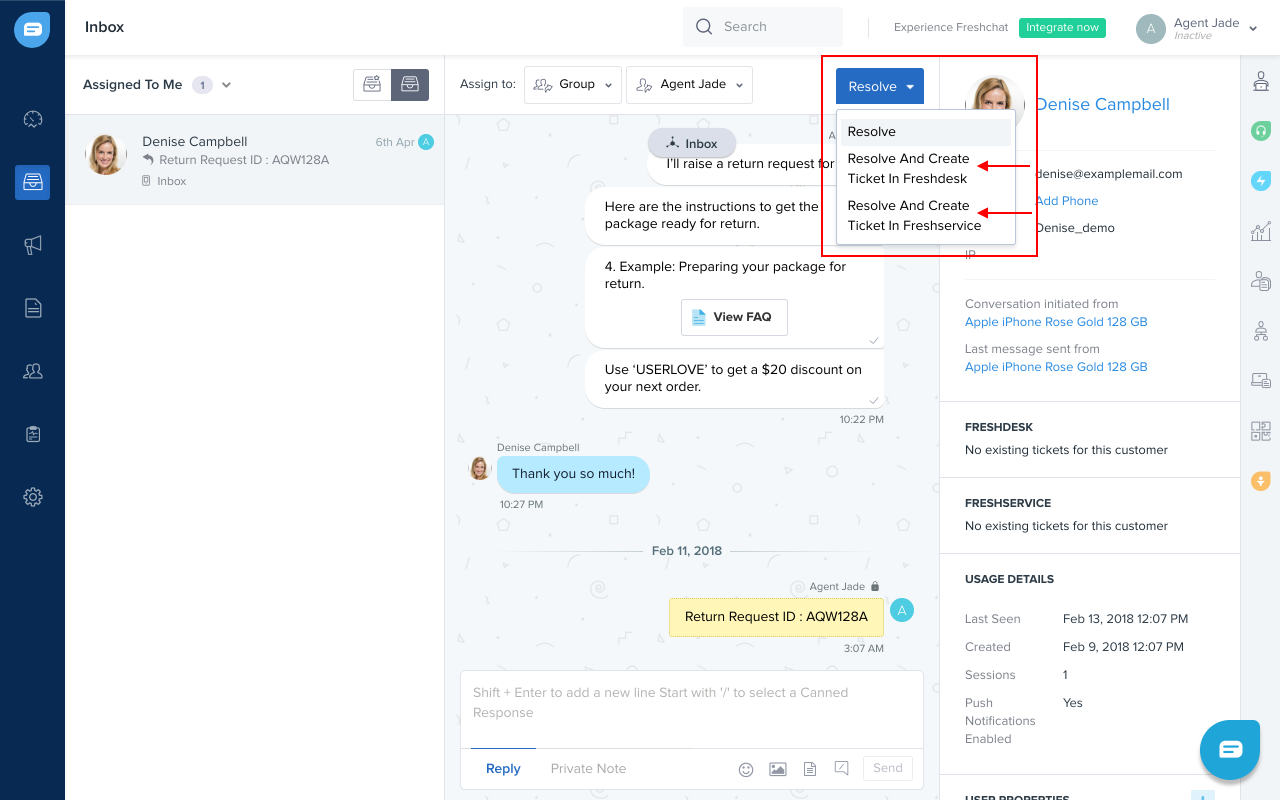
Task: Open the people/contacts icon in sidebar
Action: [33, 371]
